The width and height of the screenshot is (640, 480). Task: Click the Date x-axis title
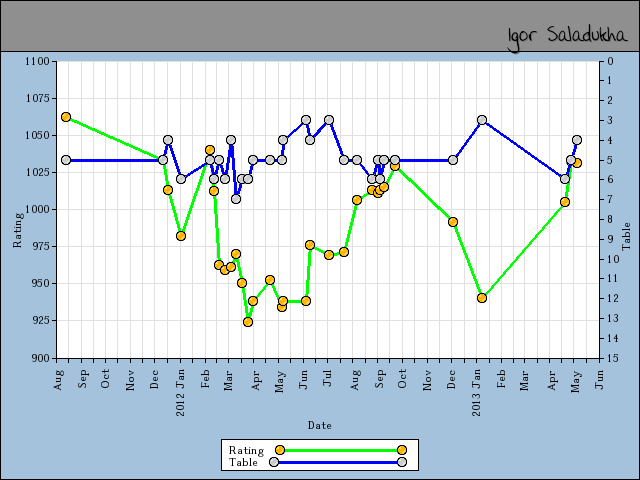(x=319, y=425)
